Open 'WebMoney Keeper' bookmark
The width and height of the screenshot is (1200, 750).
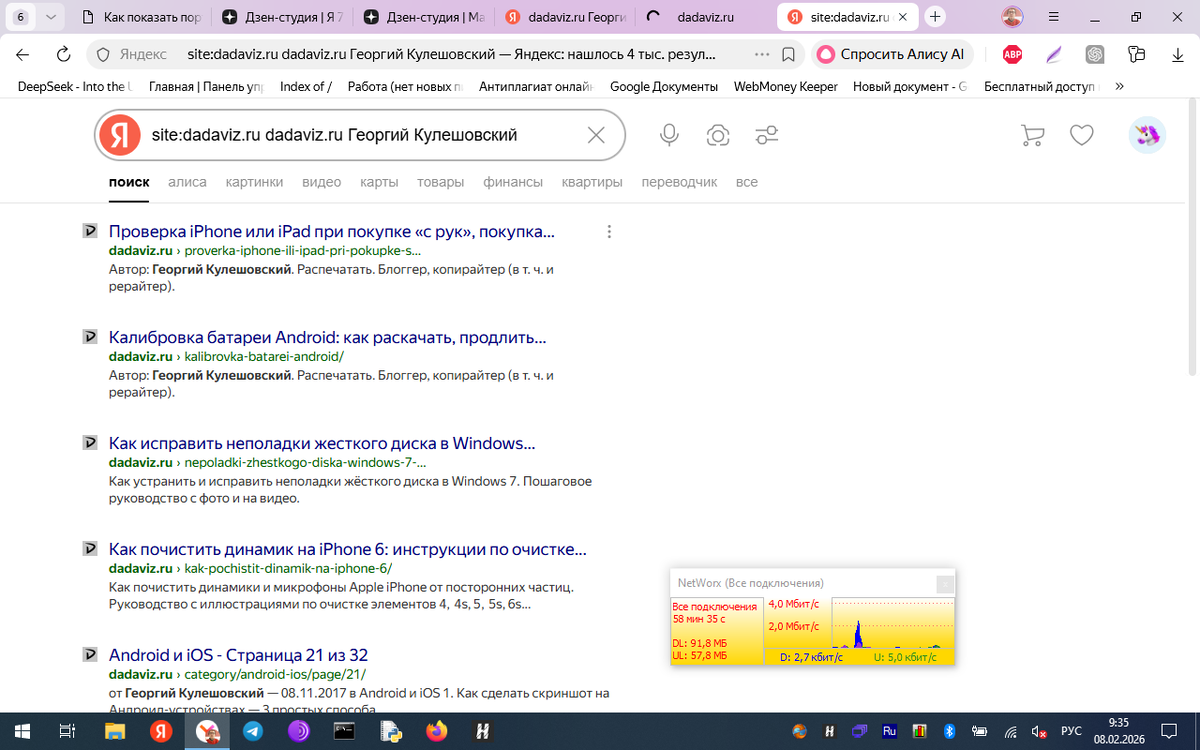(785, 86)
